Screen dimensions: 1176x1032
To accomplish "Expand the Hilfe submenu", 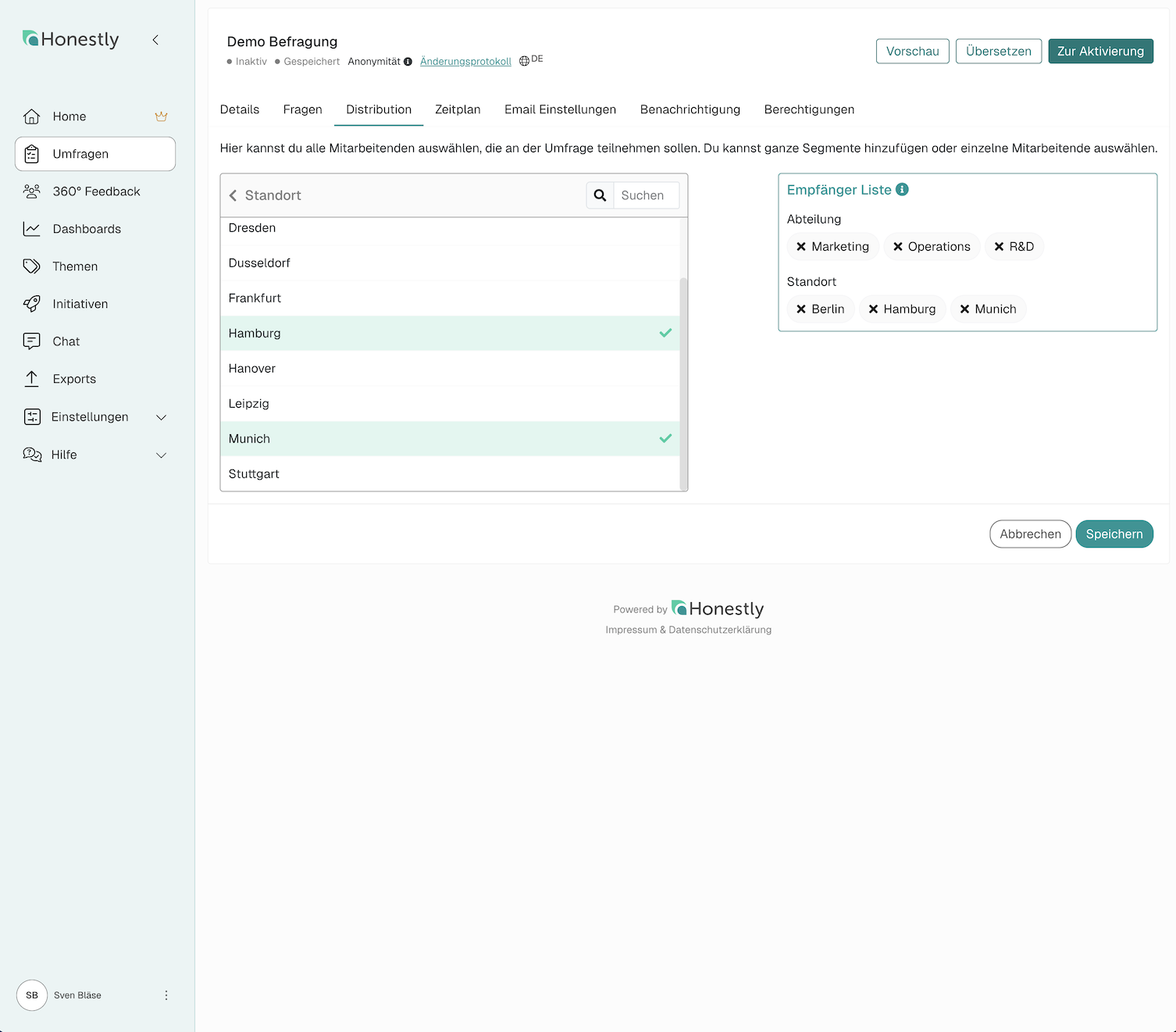I will click(x=161, y=455).
